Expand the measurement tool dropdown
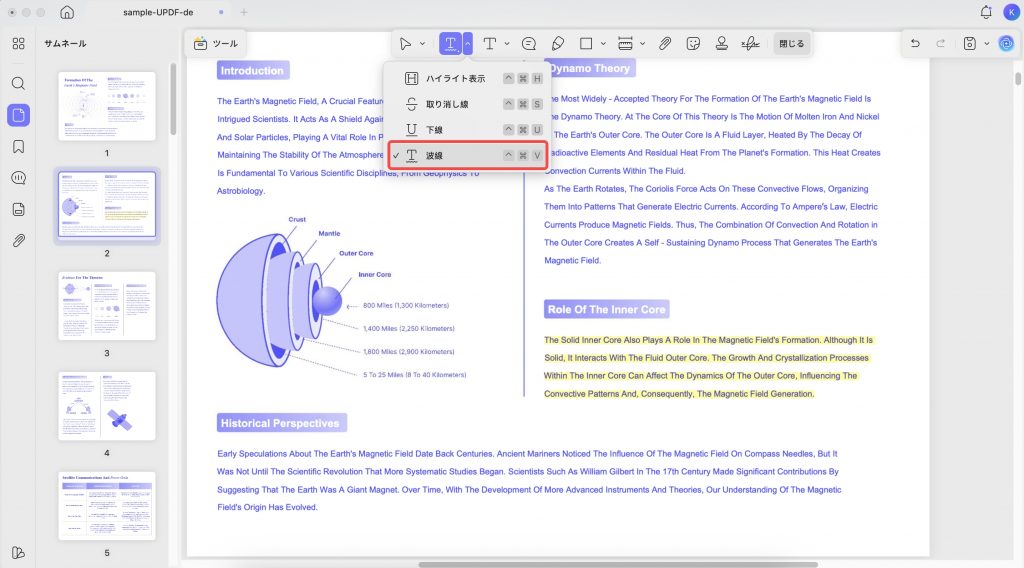Screen dimensions: 1024x568 tap(643, 44)
